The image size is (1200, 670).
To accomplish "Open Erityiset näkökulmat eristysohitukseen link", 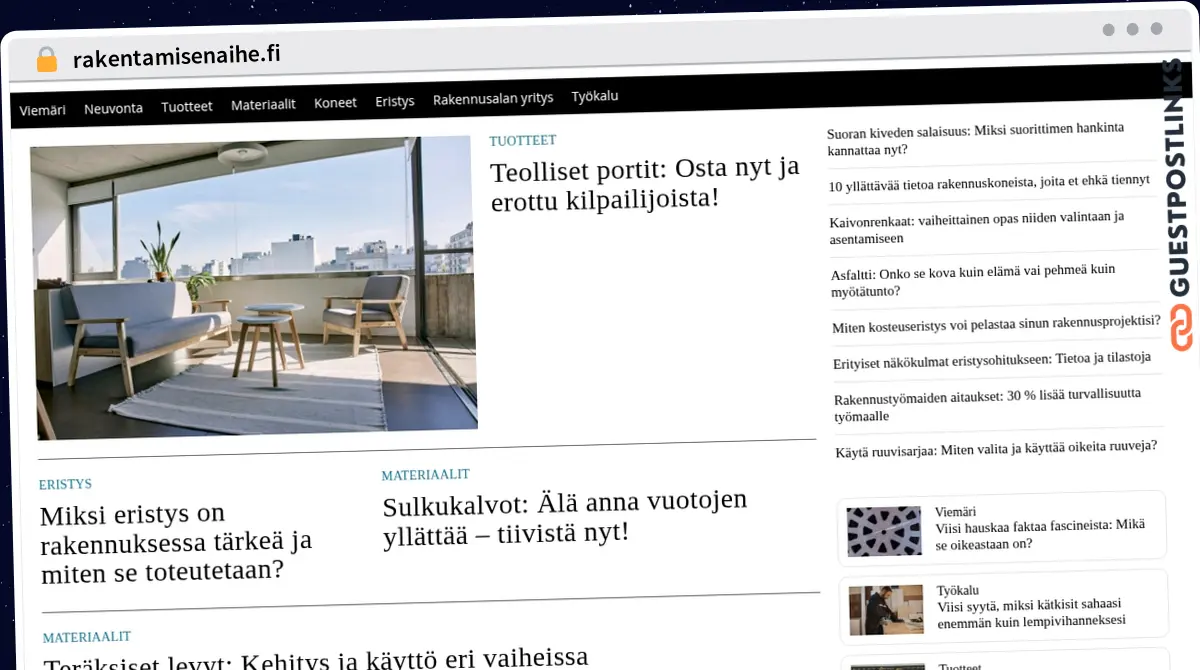I will 992,360.
